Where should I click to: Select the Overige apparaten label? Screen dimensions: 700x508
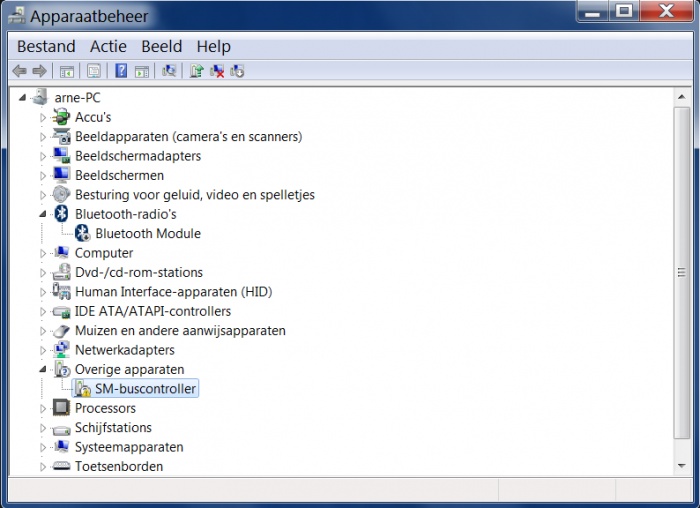click(x=129, y=369)
